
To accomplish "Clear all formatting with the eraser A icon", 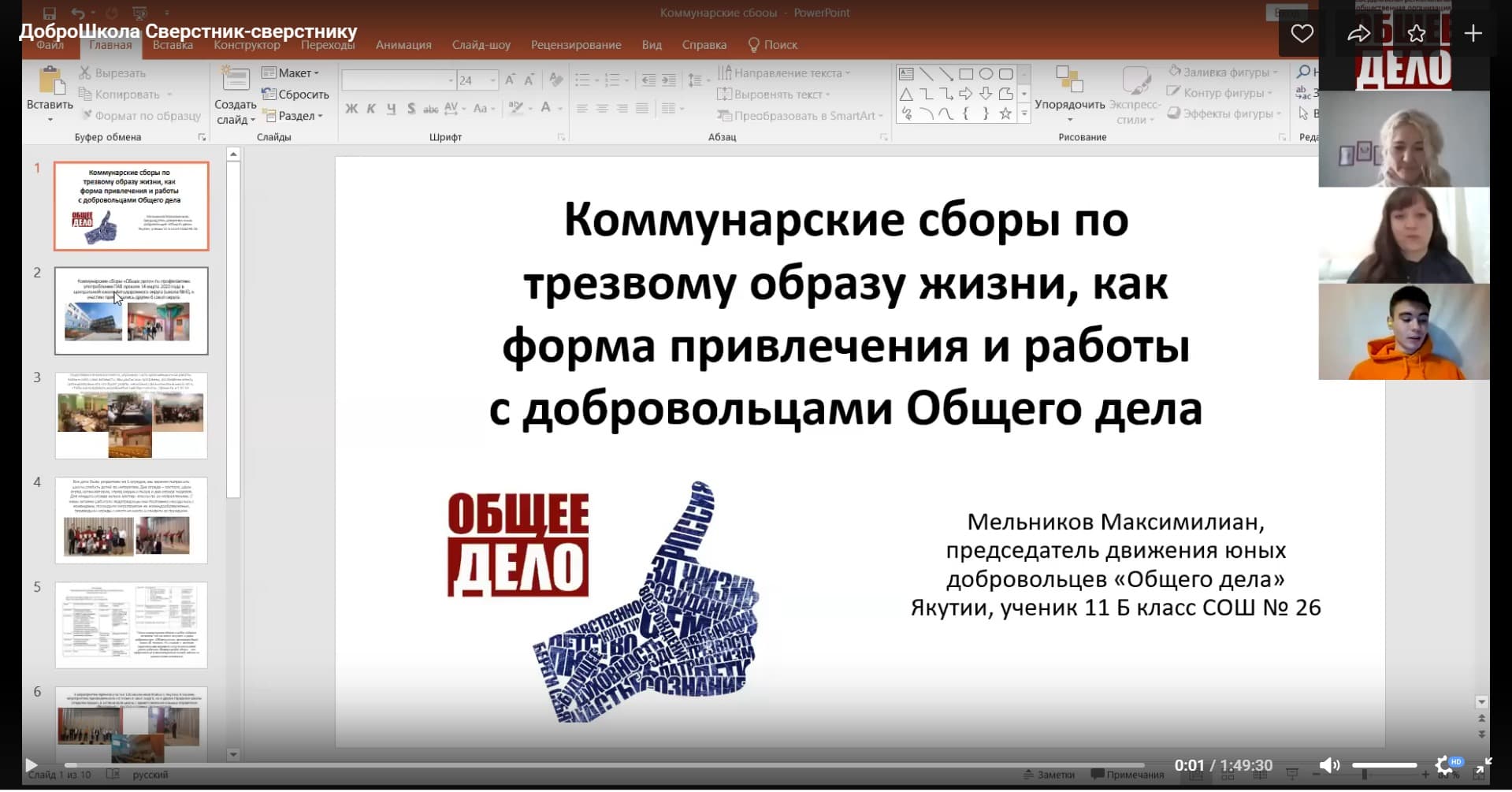I will (556, 80).
